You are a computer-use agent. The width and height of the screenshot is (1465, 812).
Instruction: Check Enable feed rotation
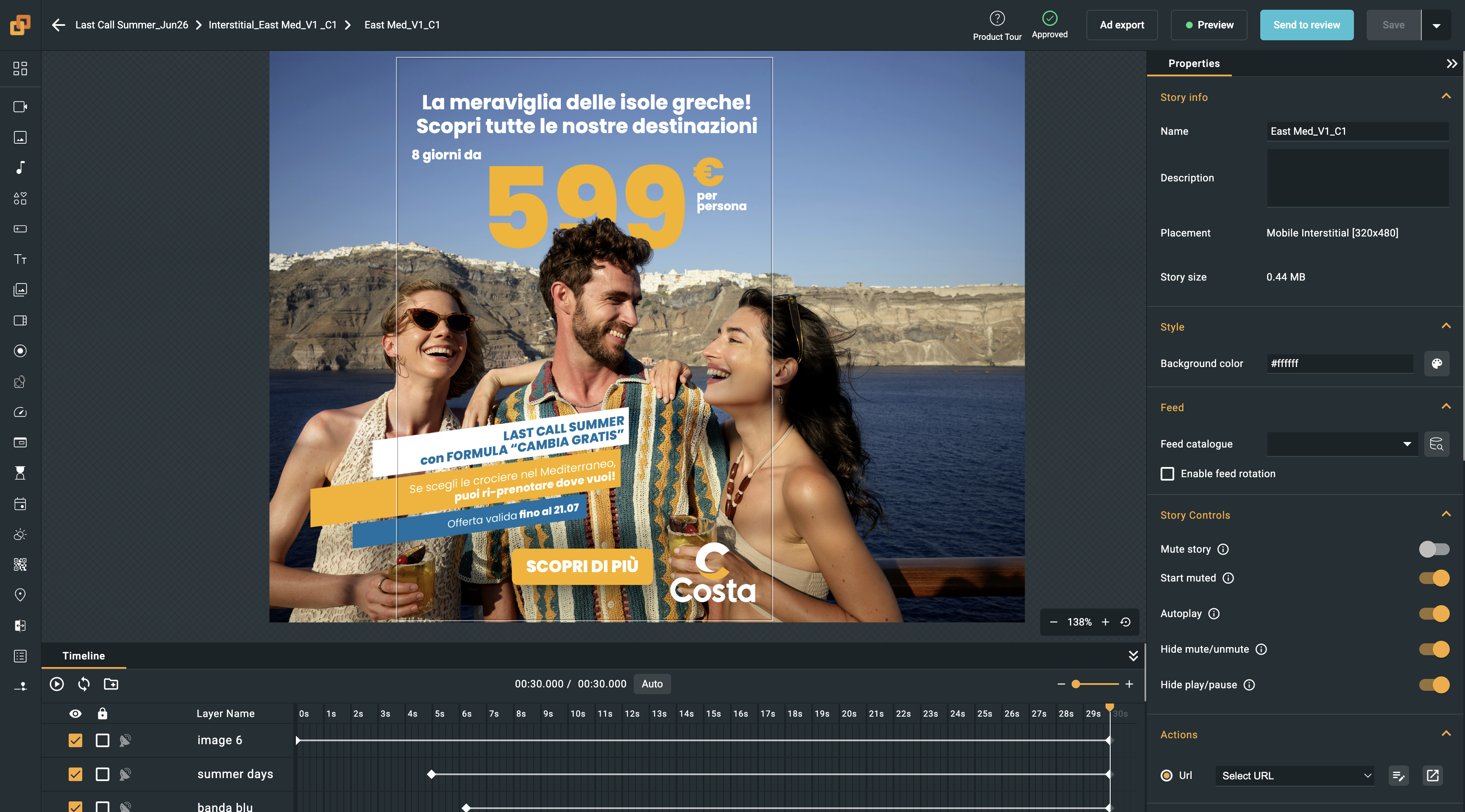(1167, 474)
